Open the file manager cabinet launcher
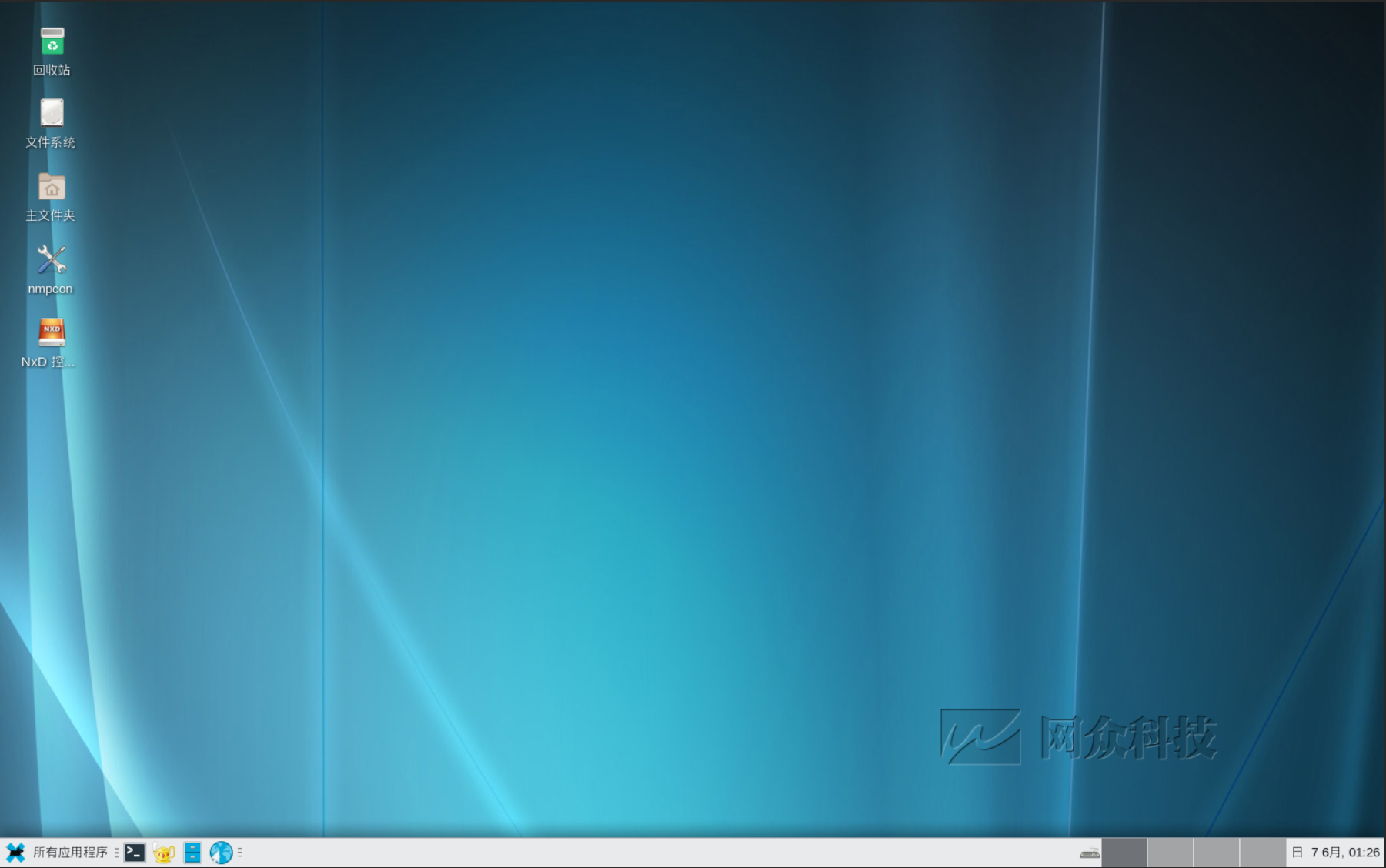Screen dimensions: 1386x868 [x=192, y=853]
